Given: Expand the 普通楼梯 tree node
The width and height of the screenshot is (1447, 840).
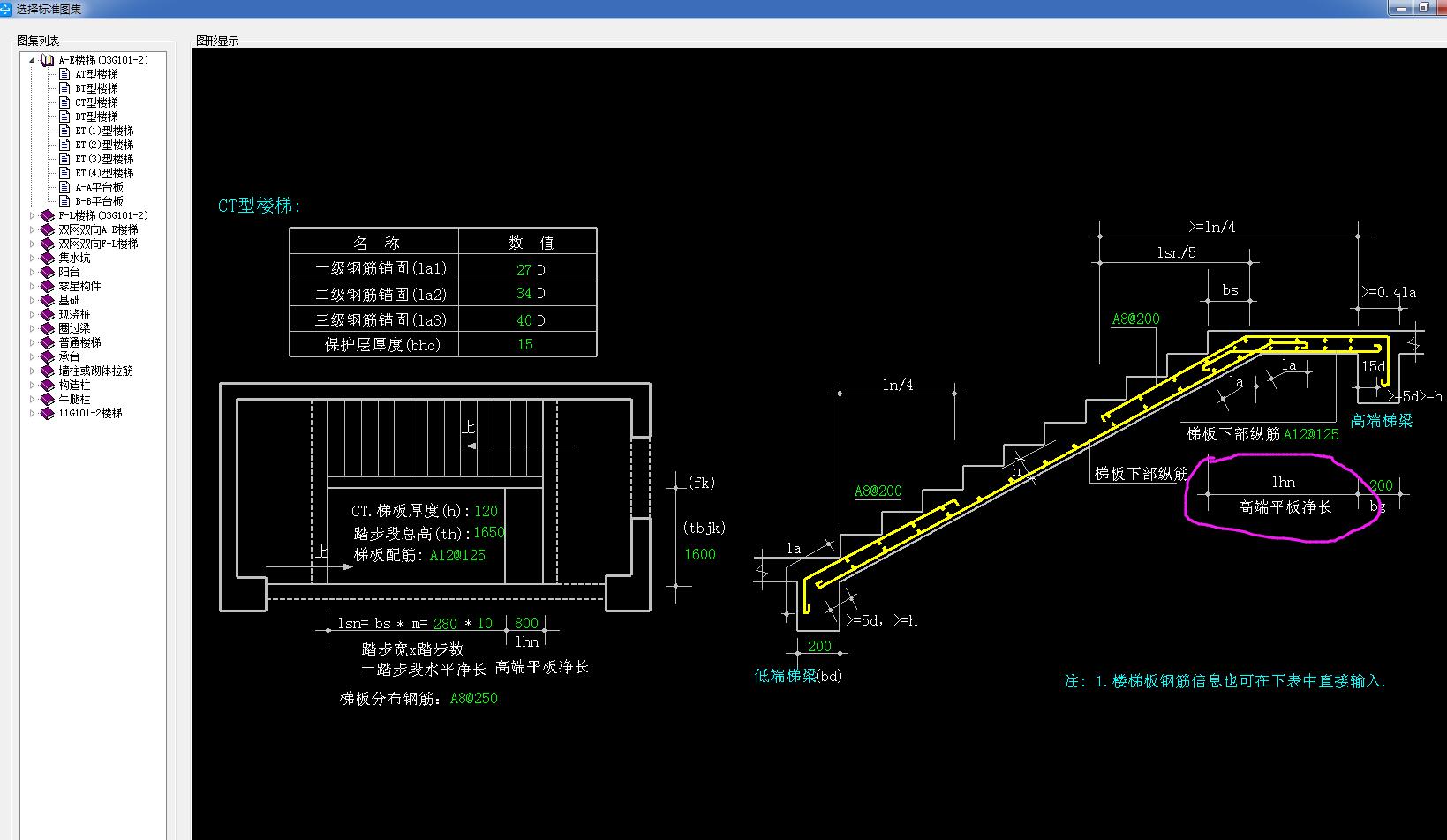Looking at the screenshot, I should pyautogui.click(x=33, y=342).
